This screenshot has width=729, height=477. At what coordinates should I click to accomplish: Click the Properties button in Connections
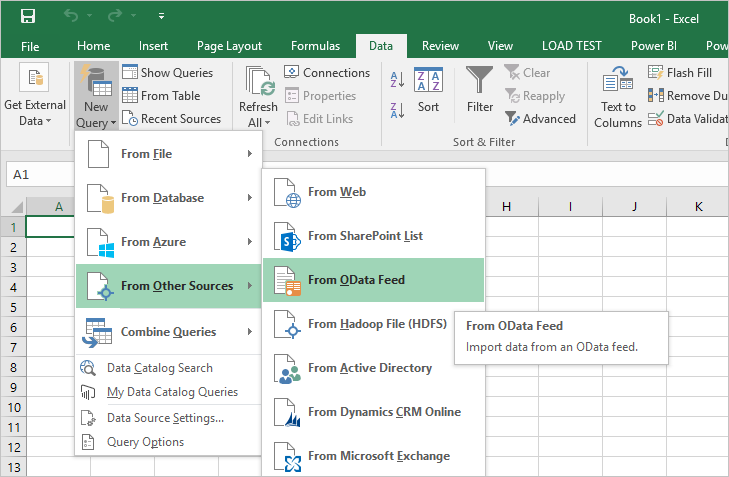coord(320,96)
